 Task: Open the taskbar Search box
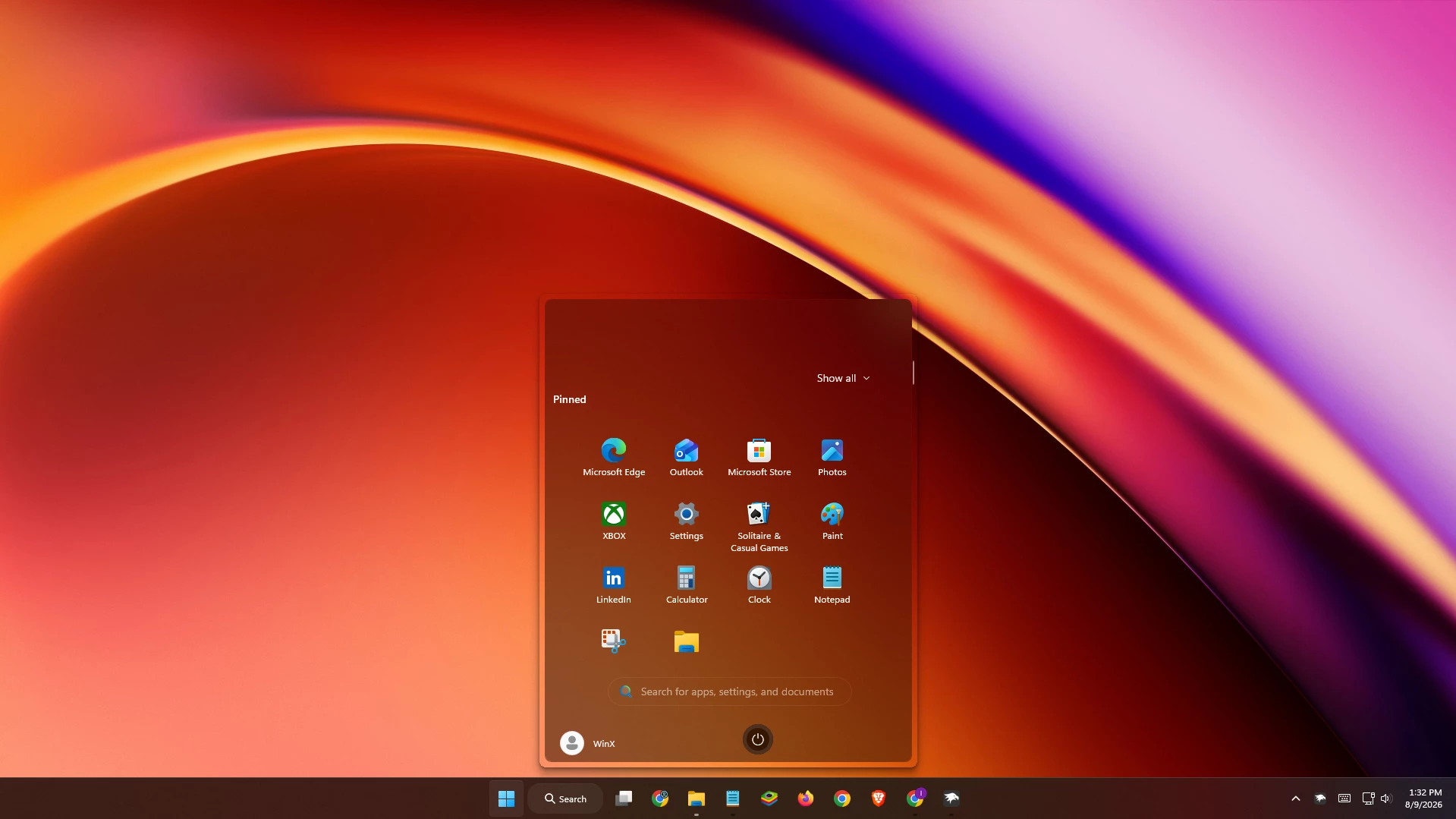(565, 799)
